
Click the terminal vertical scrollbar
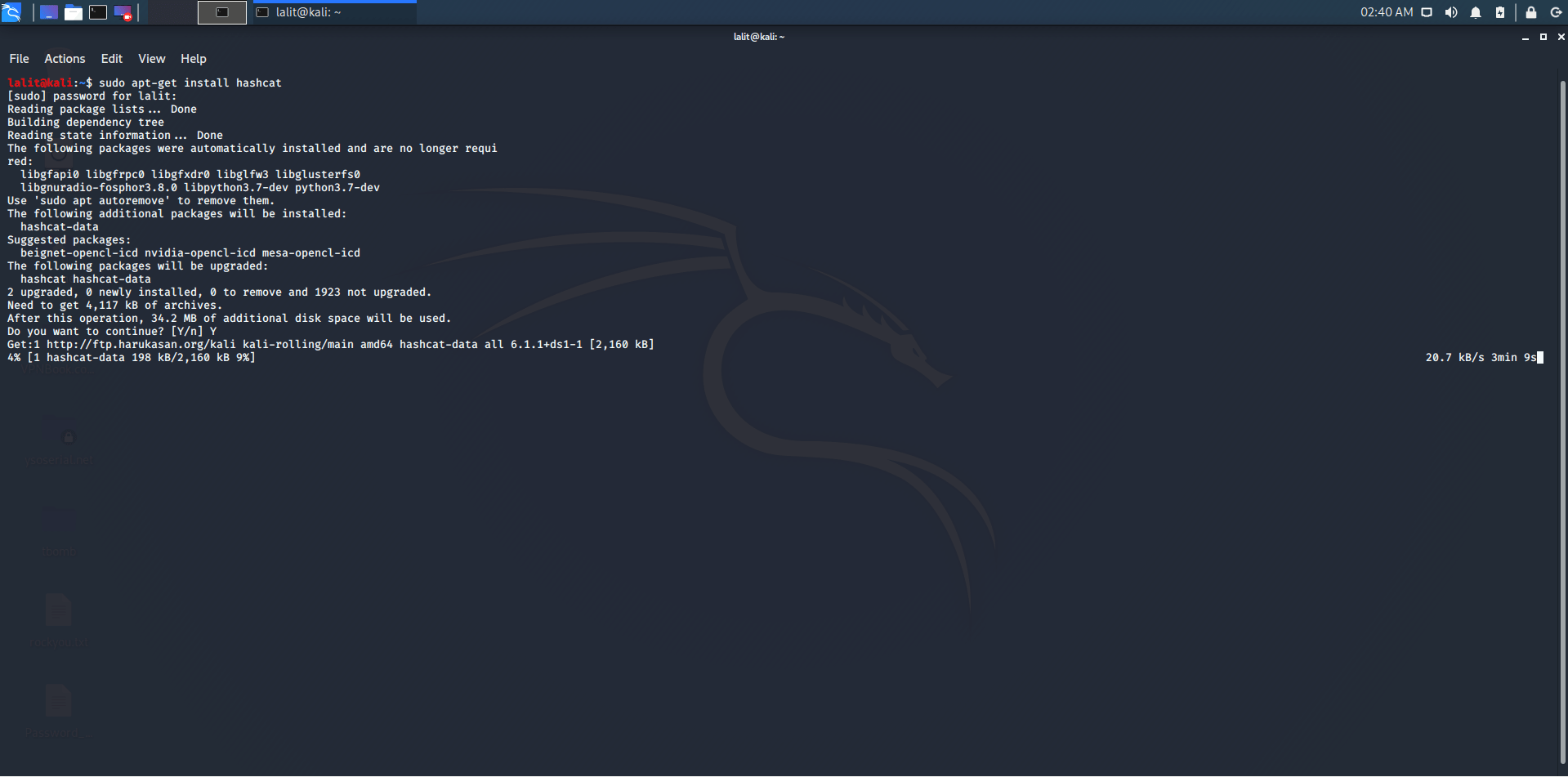coord(1563,421)
